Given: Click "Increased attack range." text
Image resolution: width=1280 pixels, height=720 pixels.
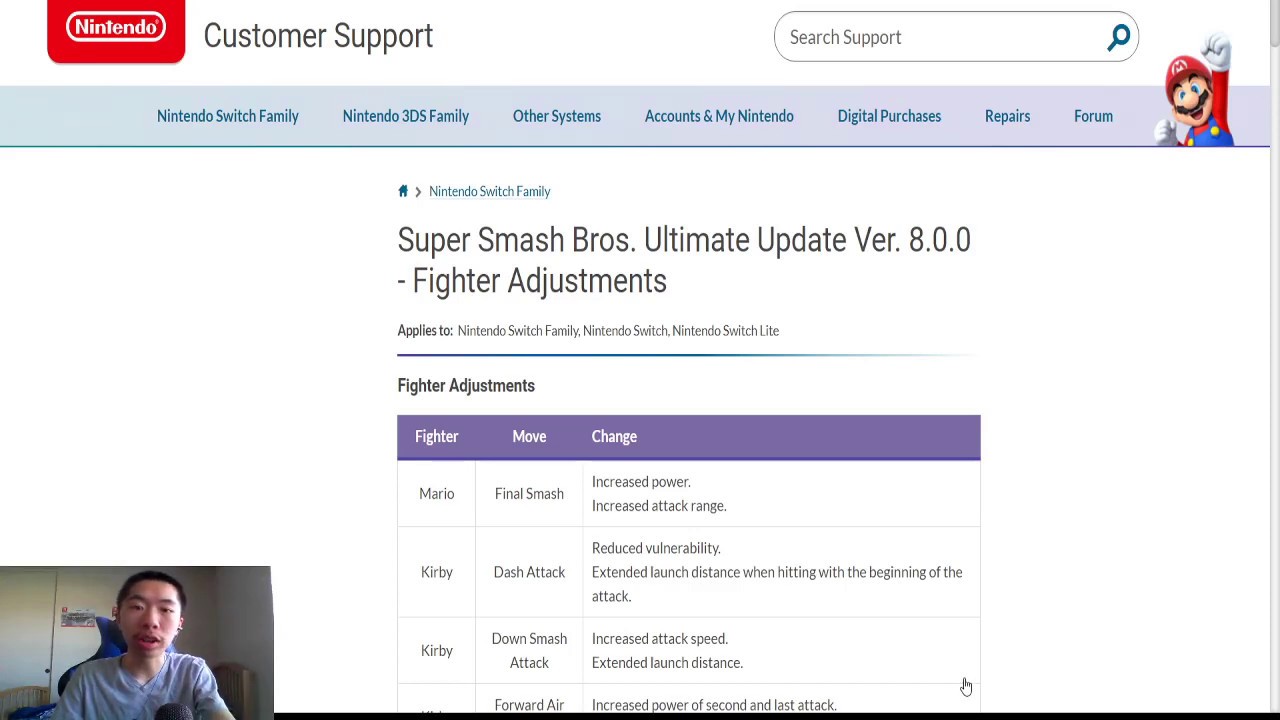Looking at the screenshot, I should pyautogui.click(x=659, y=506).
